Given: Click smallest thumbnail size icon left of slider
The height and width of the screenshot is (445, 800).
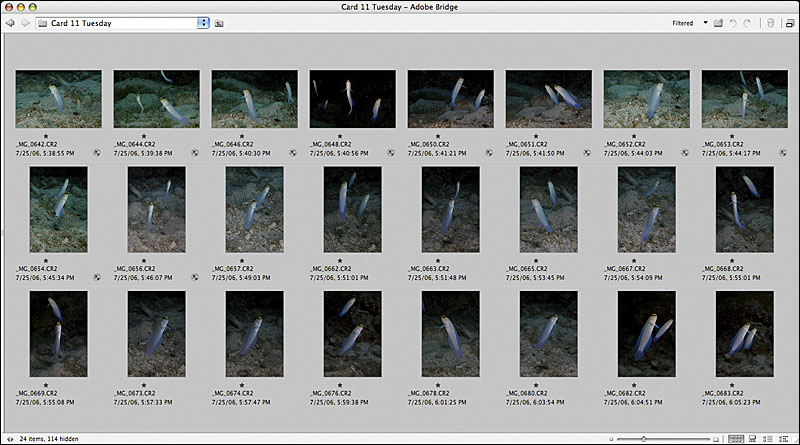Looking at the screenshot, I should point(612,438).
